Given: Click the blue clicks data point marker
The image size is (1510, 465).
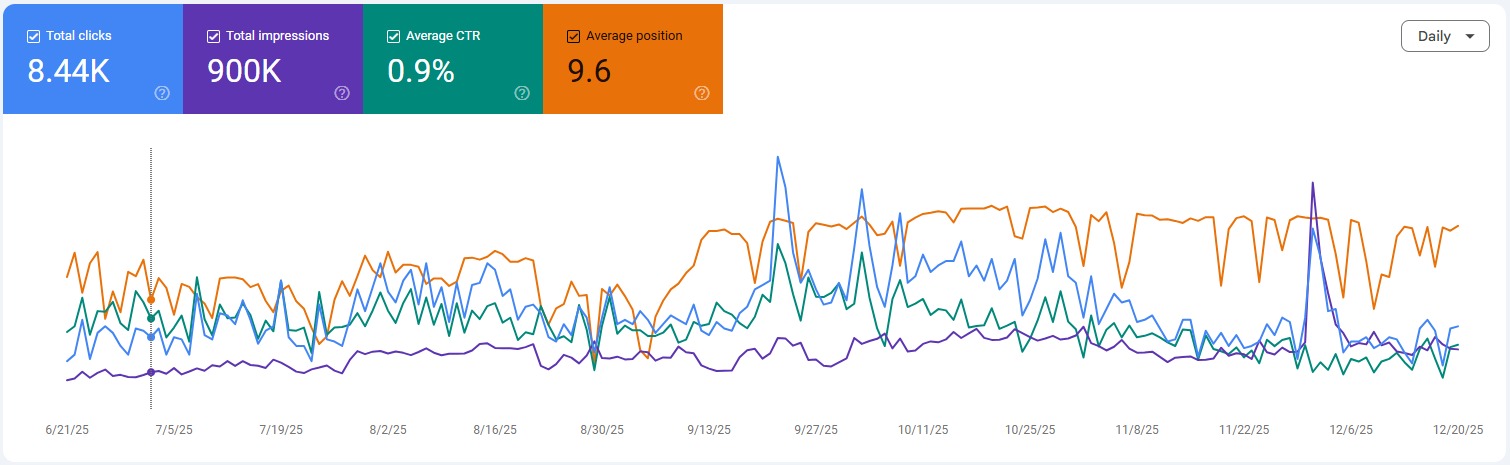Looking at the screenshot, I should [151, 337].
